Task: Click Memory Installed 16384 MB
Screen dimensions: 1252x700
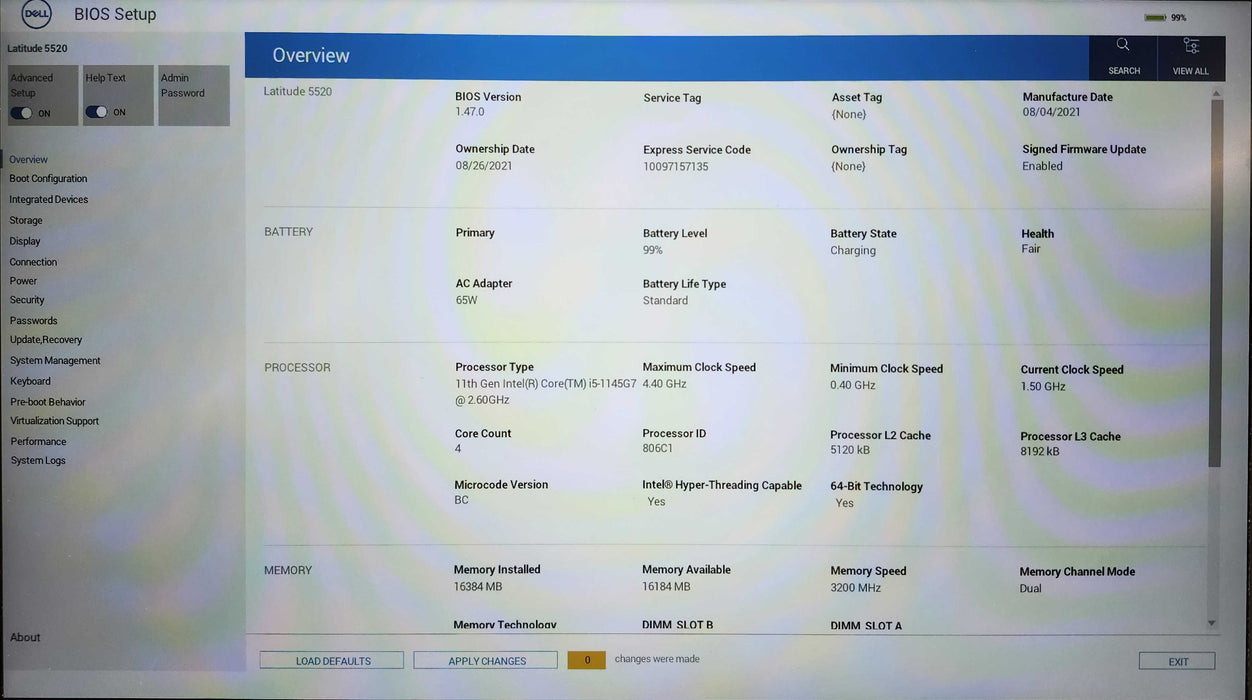Action: point(478,587)
